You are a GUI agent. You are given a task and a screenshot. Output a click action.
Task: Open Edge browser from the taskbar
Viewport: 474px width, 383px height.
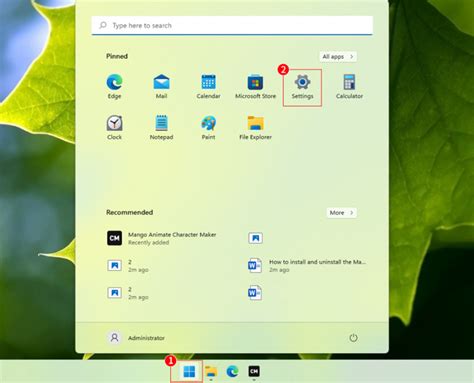(232, 371)
